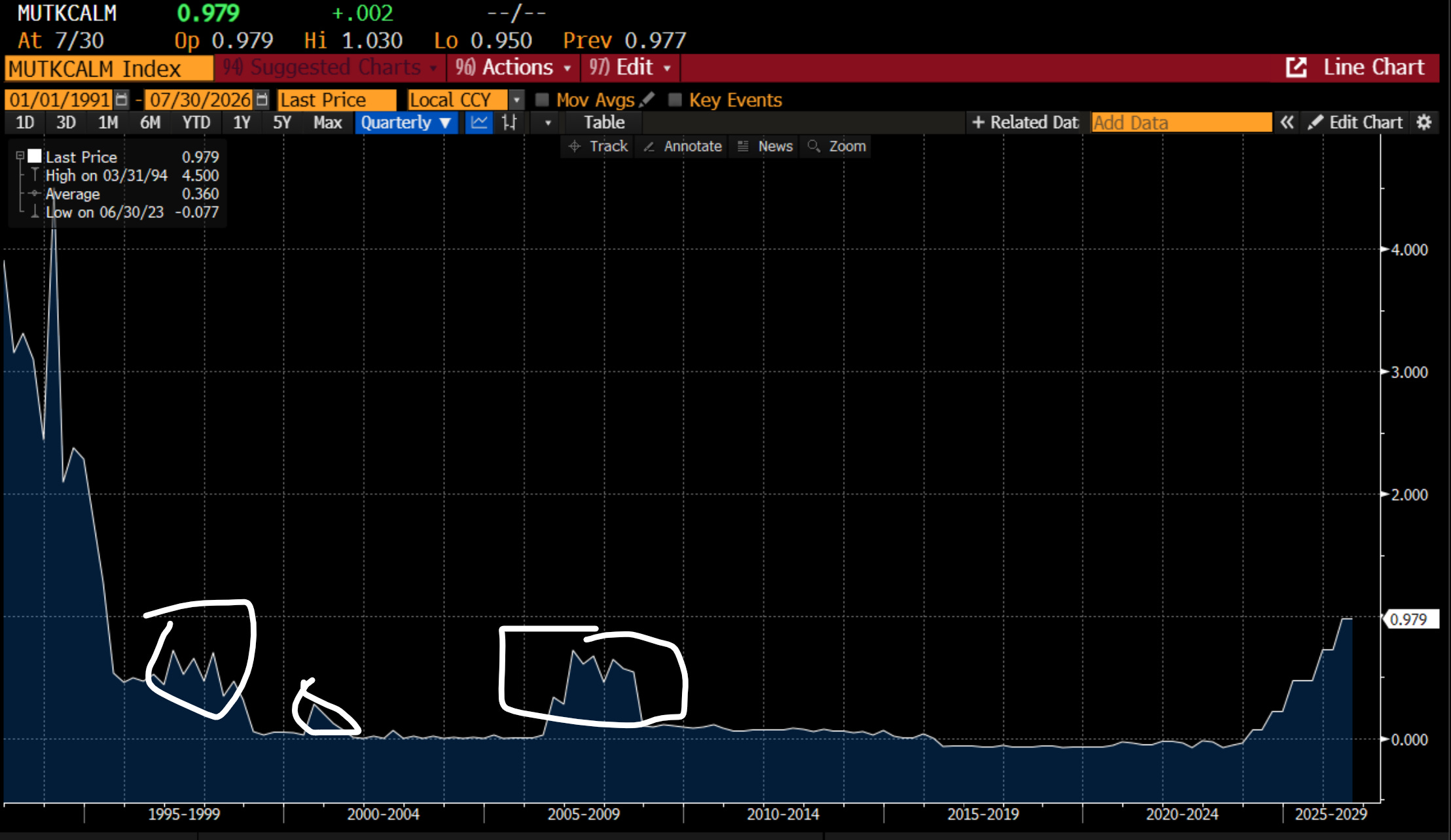The image size is (1451, 840).
Task: Click the 'Hi 1.030' header value
Action: [x=353, y=41]
